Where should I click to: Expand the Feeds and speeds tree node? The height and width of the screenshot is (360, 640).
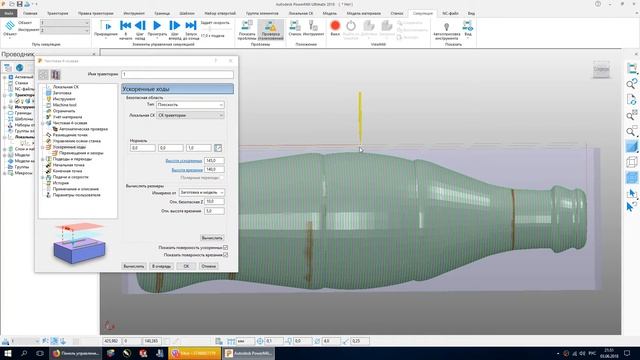(x=43, y=177)
